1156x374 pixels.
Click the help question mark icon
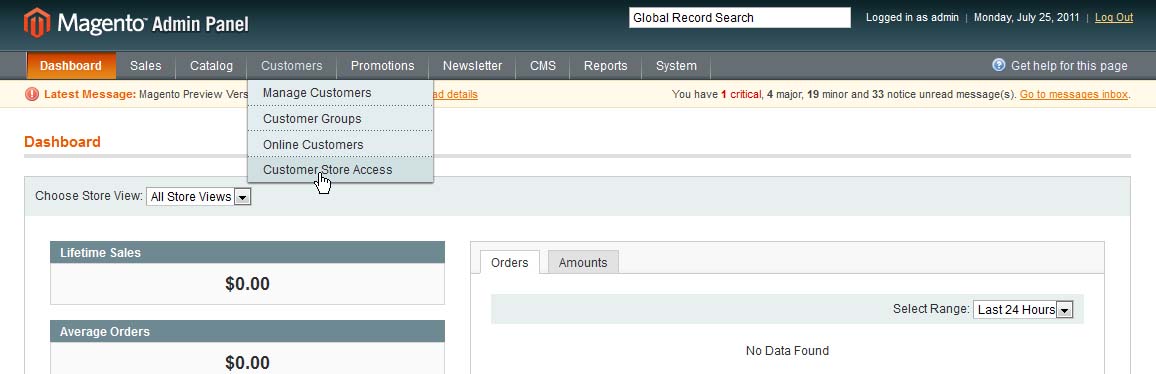(999, 65)
